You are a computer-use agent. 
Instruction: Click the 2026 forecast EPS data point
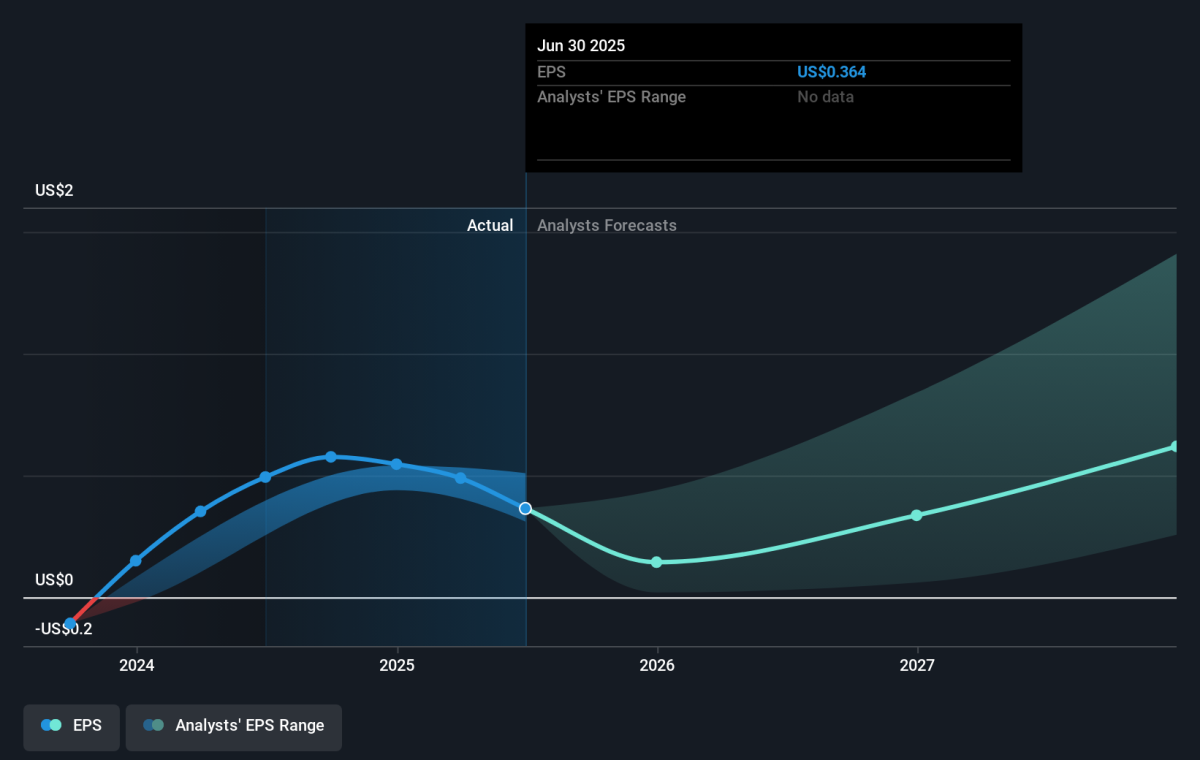point(656,562)
